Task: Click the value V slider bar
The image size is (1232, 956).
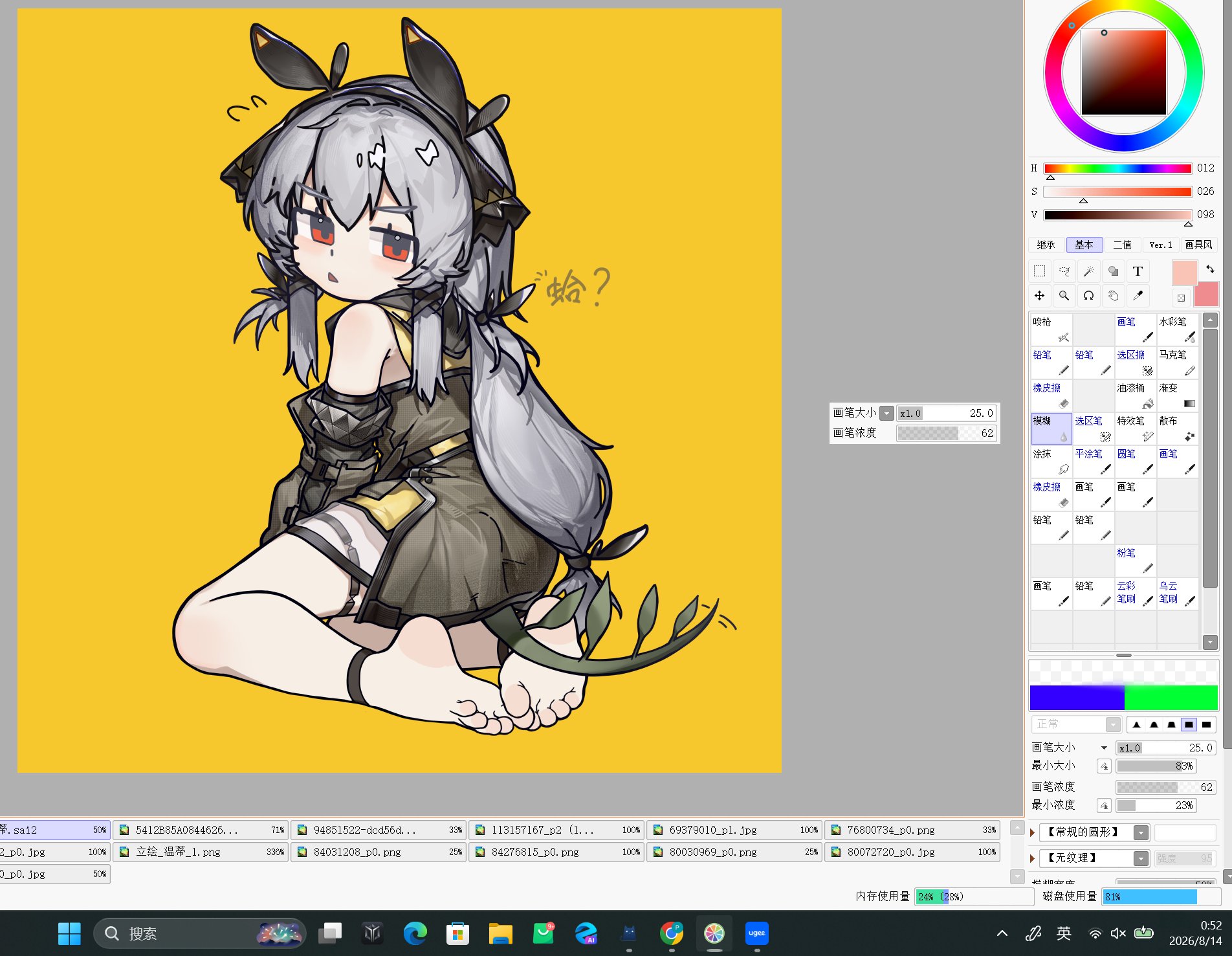Action: pos(1117,215)
